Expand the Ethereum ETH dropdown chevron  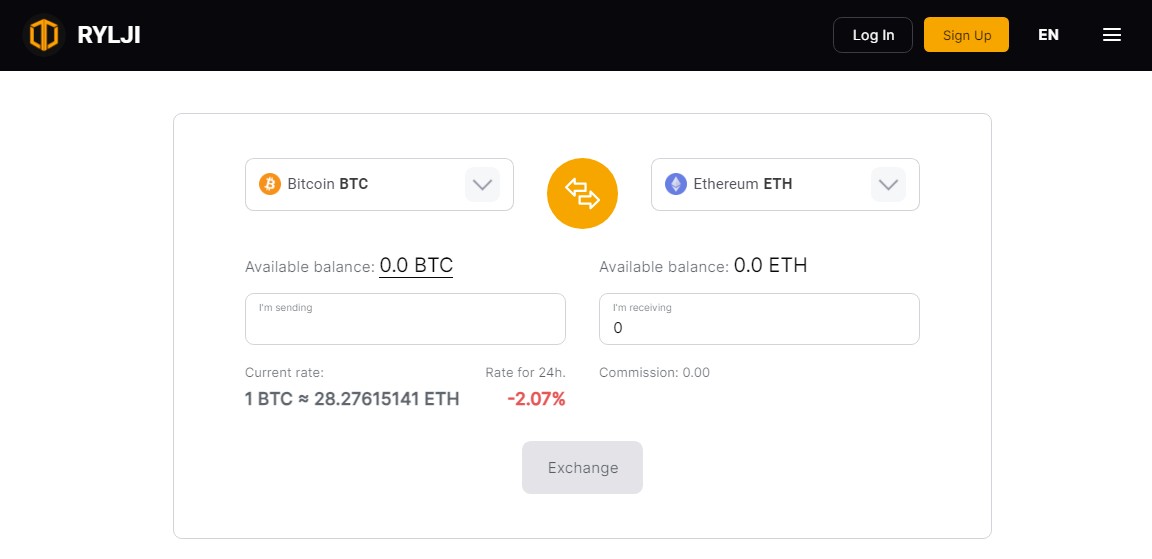[888, 184]
